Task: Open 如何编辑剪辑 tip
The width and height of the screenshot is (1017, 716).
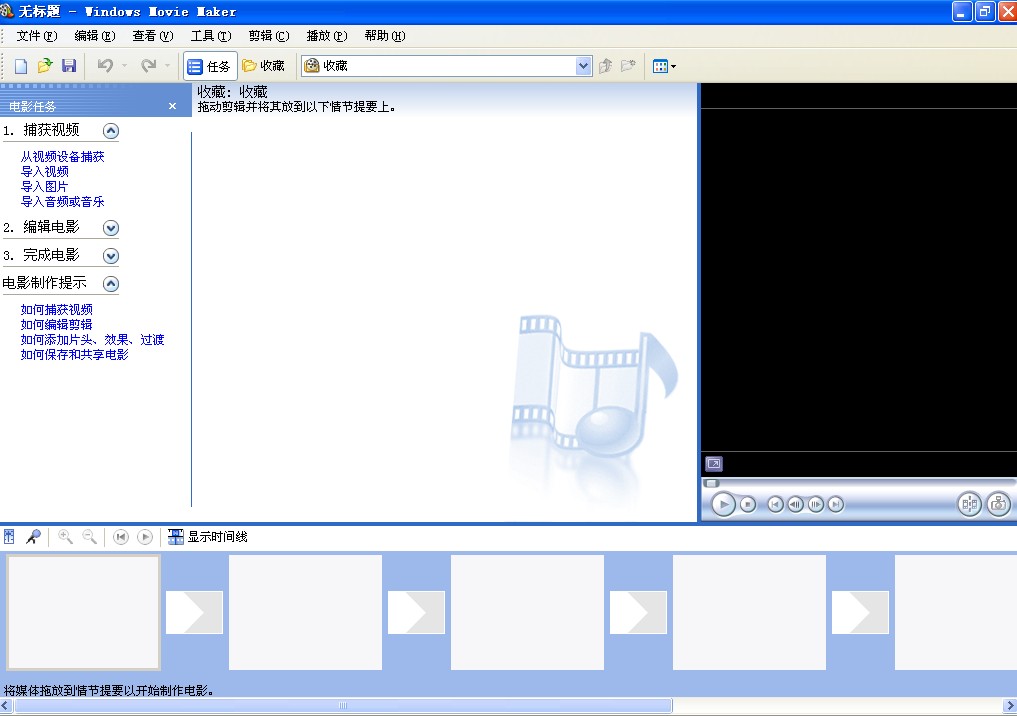Action: (x=56, y=324)
